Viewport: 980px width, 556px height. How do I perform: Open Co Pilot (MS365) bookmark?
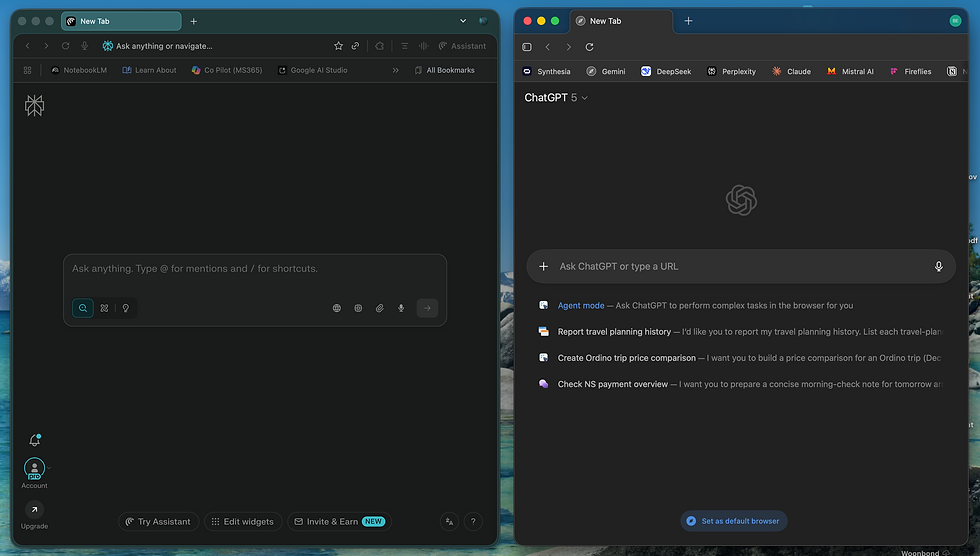227,70
